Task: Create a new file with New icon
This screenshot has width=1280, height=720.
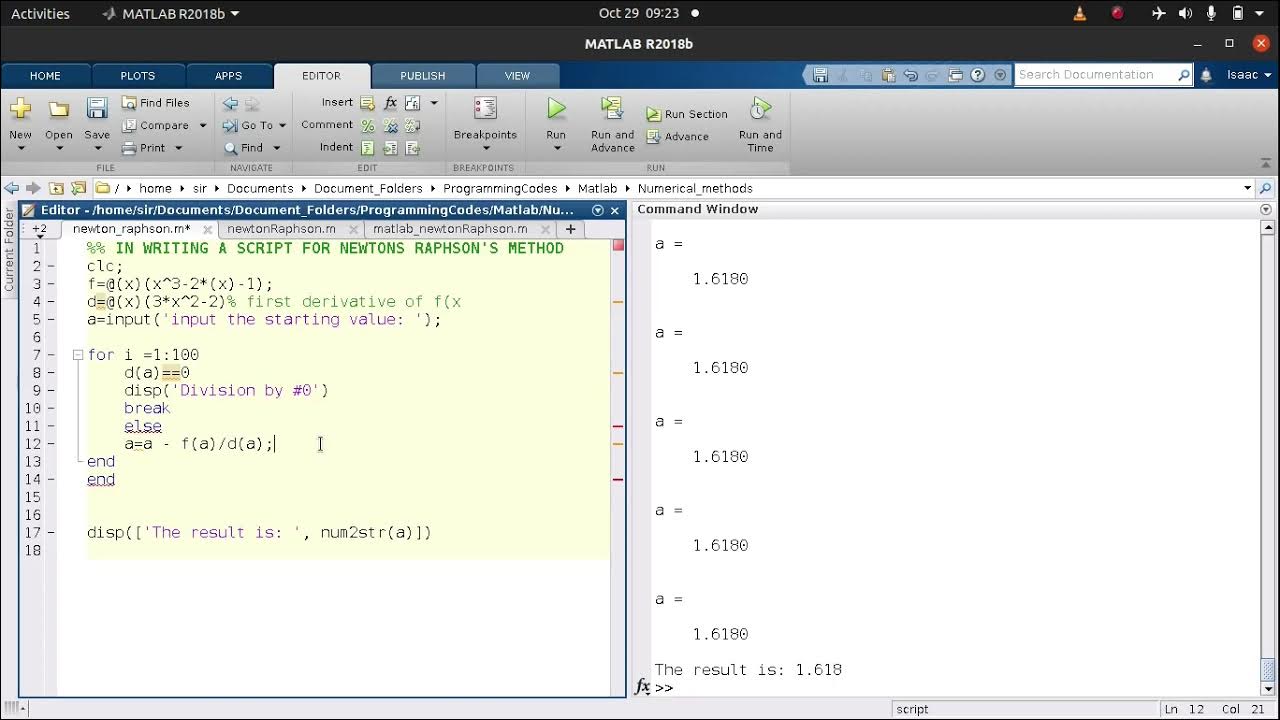Action: (20, 109)
